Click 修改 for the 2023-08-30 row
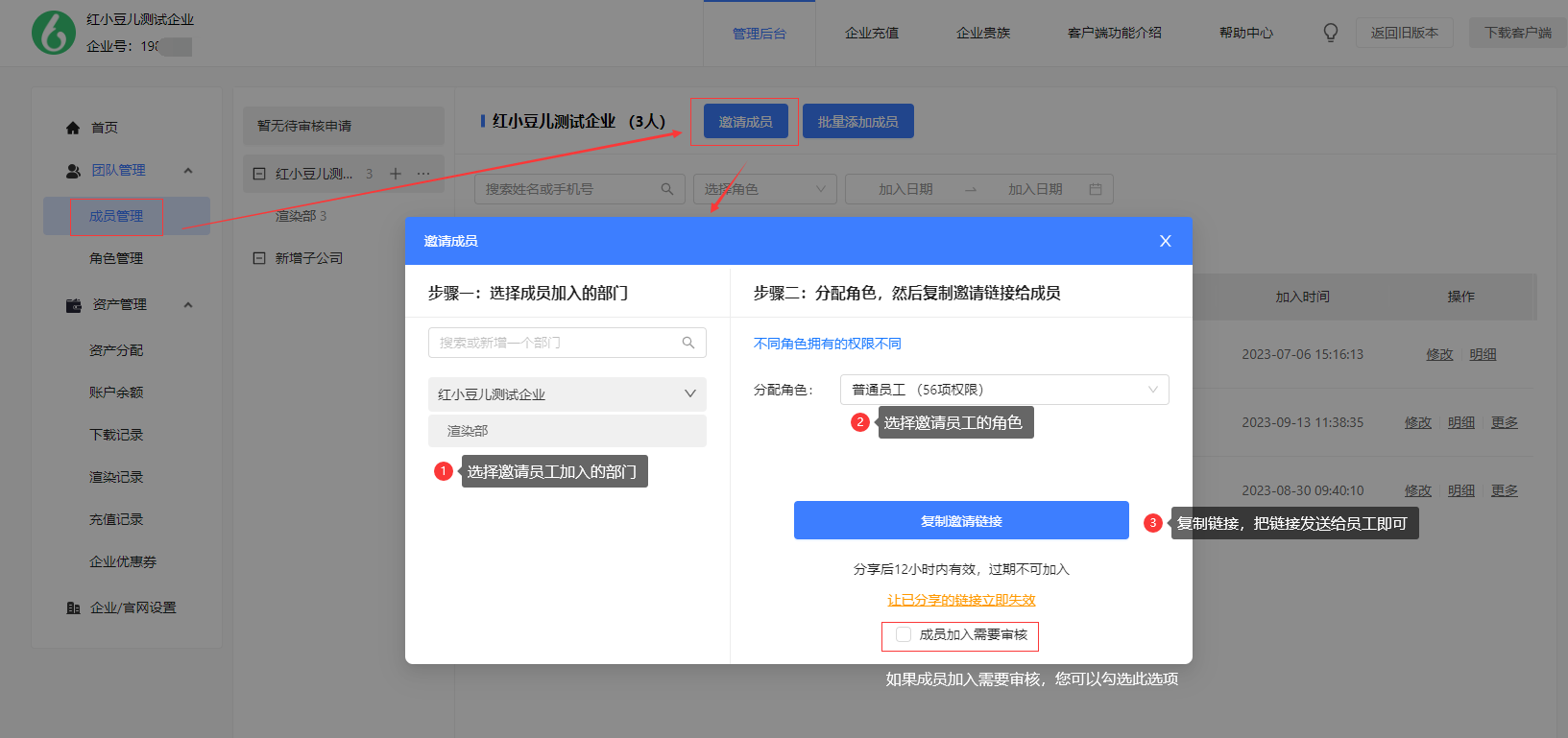Screen dimensions: 1568x738 tap(1418, 490)
